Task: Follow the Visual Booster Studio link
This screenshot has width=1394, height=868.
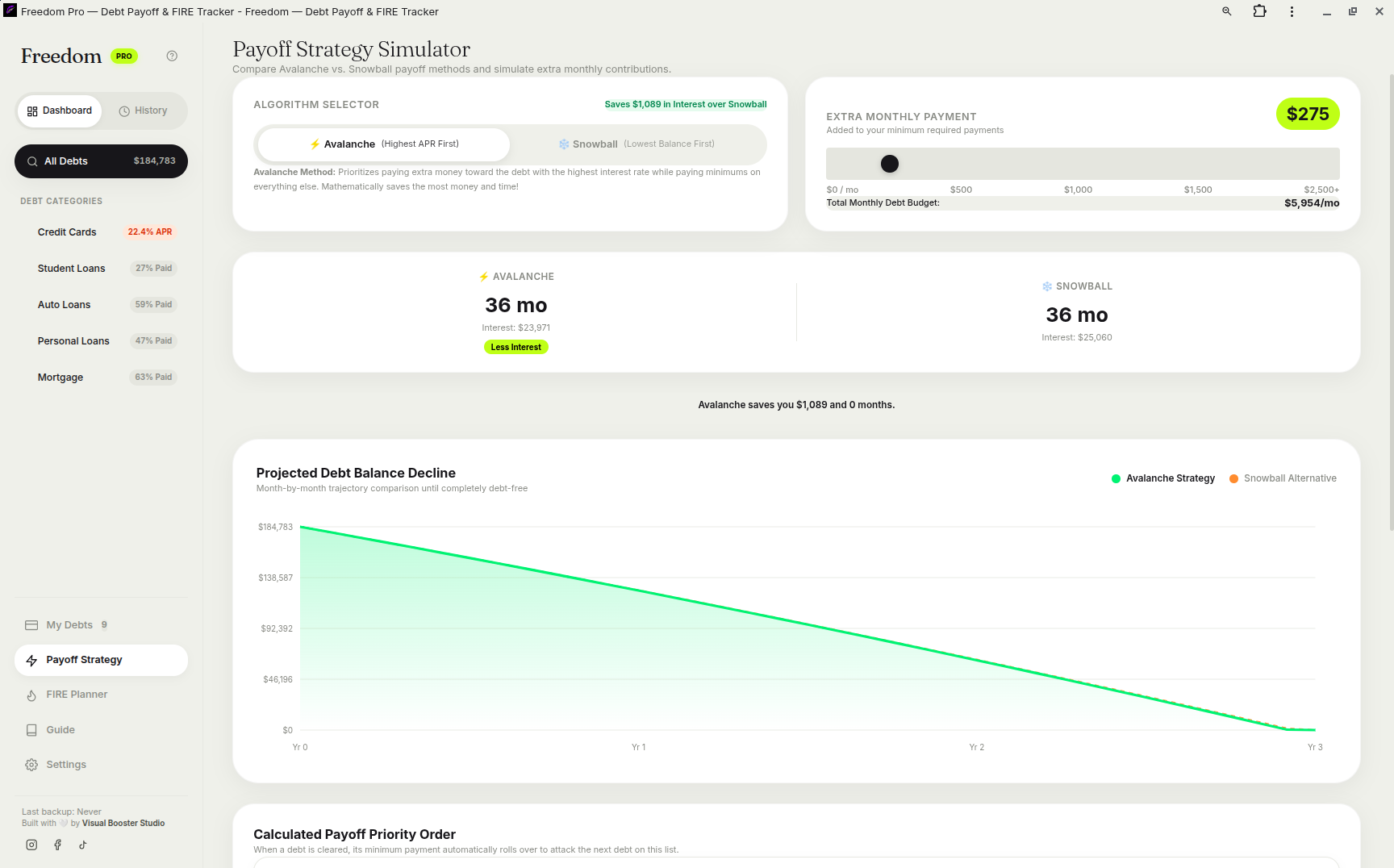Action: tap(123, 824)
